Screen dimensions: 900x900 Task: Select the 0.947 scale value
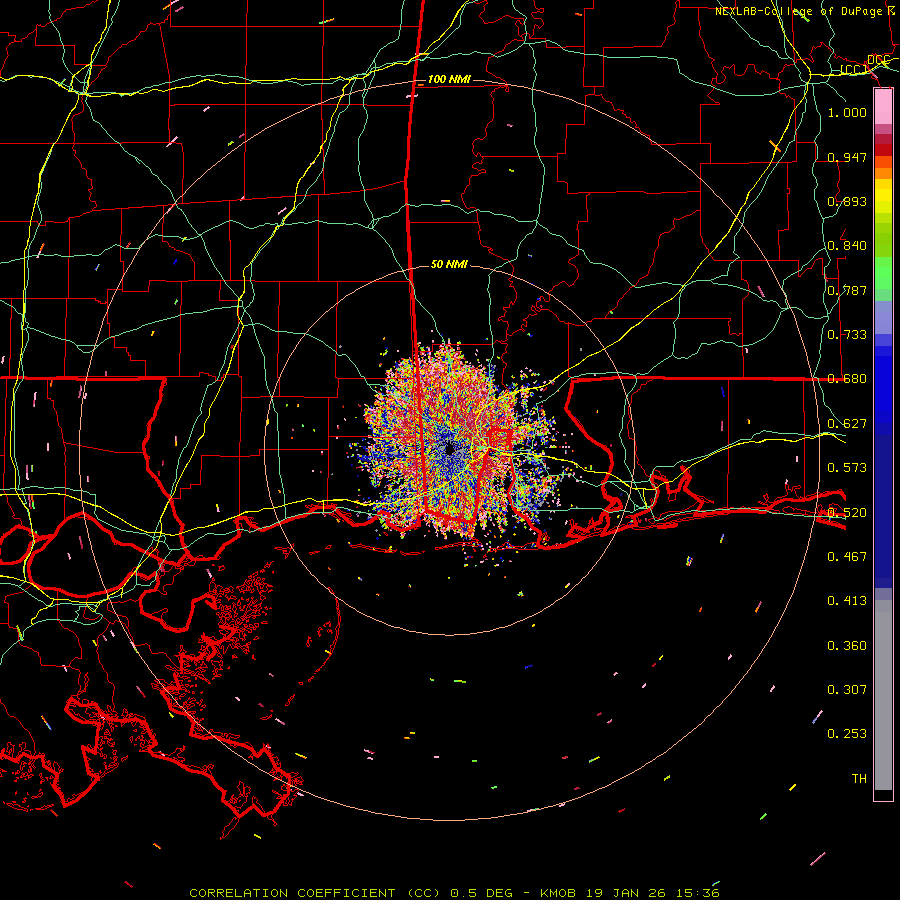[x=847, y=157]
